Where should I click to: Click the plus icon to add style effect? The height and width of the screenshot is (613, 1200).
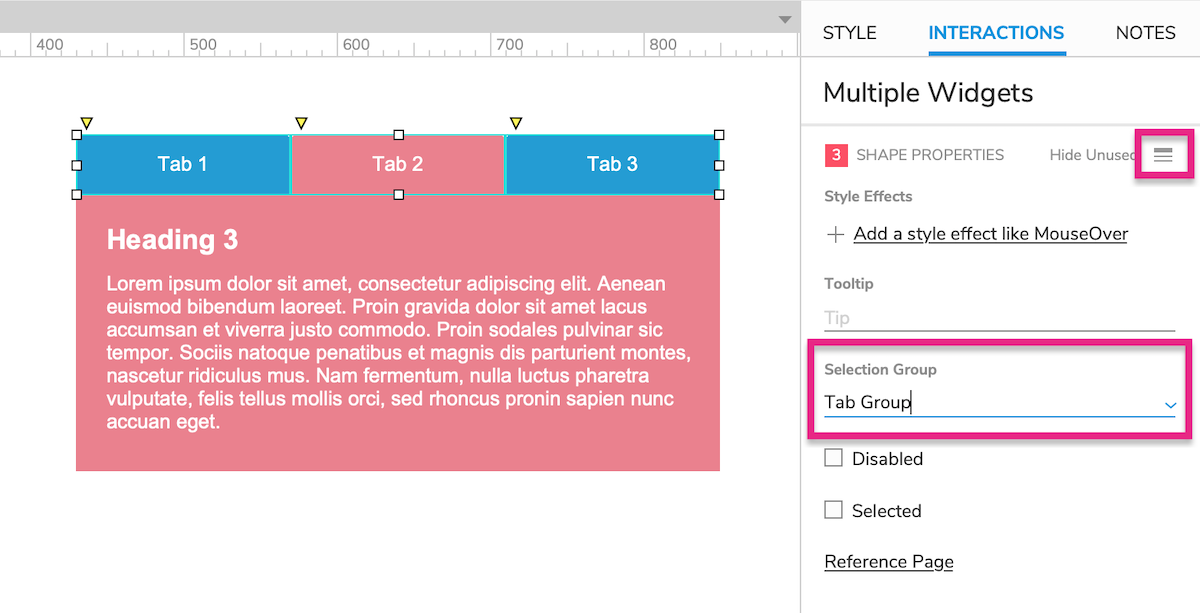click(x=835, y=235)
